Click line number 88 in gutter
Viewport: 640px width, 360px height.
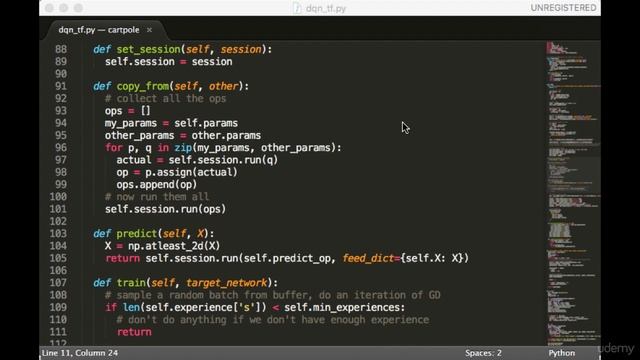(x=61, y=49)
